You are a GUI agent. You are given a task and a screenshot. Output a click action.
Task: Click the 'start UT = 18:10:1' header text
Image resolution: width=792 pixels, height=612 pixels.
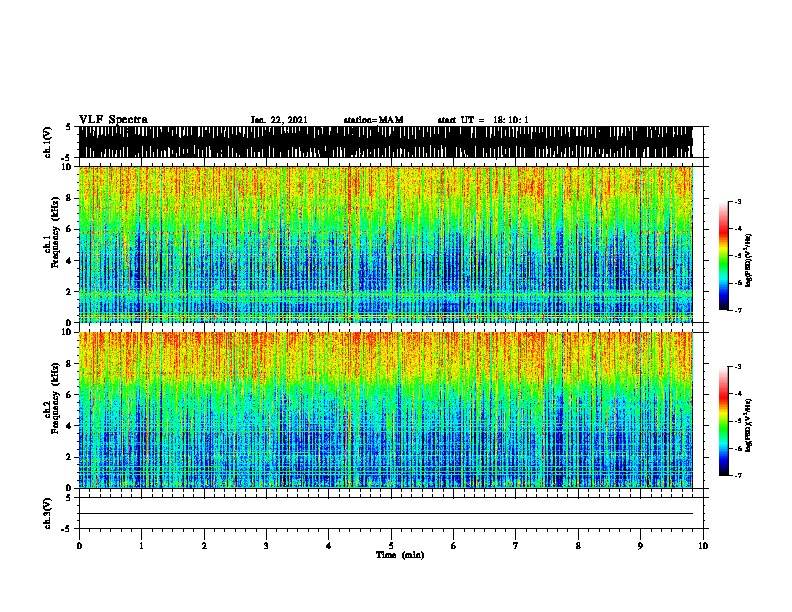point(483,120)
